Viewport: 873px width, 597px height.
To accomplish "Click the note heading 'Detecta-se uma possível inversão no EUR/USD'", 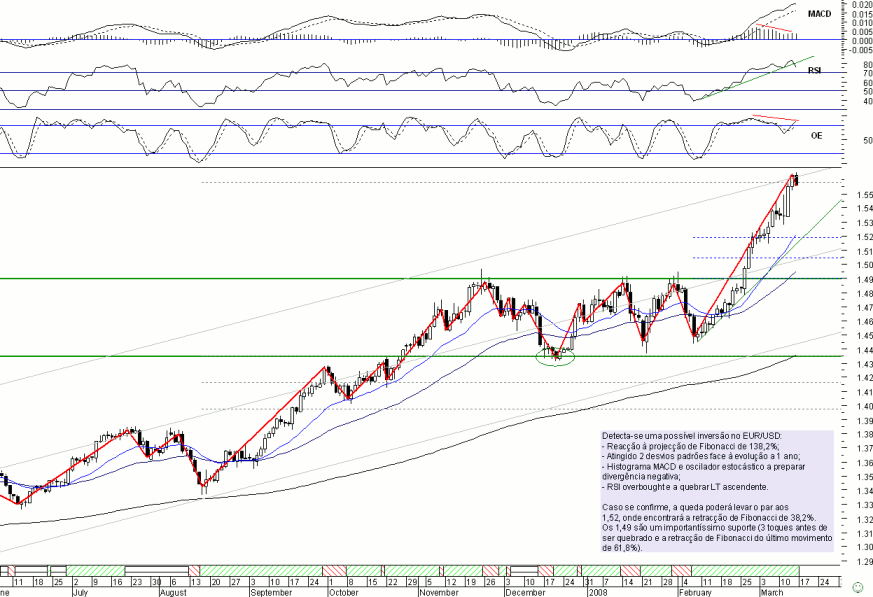I will click(x=692, y=436).
